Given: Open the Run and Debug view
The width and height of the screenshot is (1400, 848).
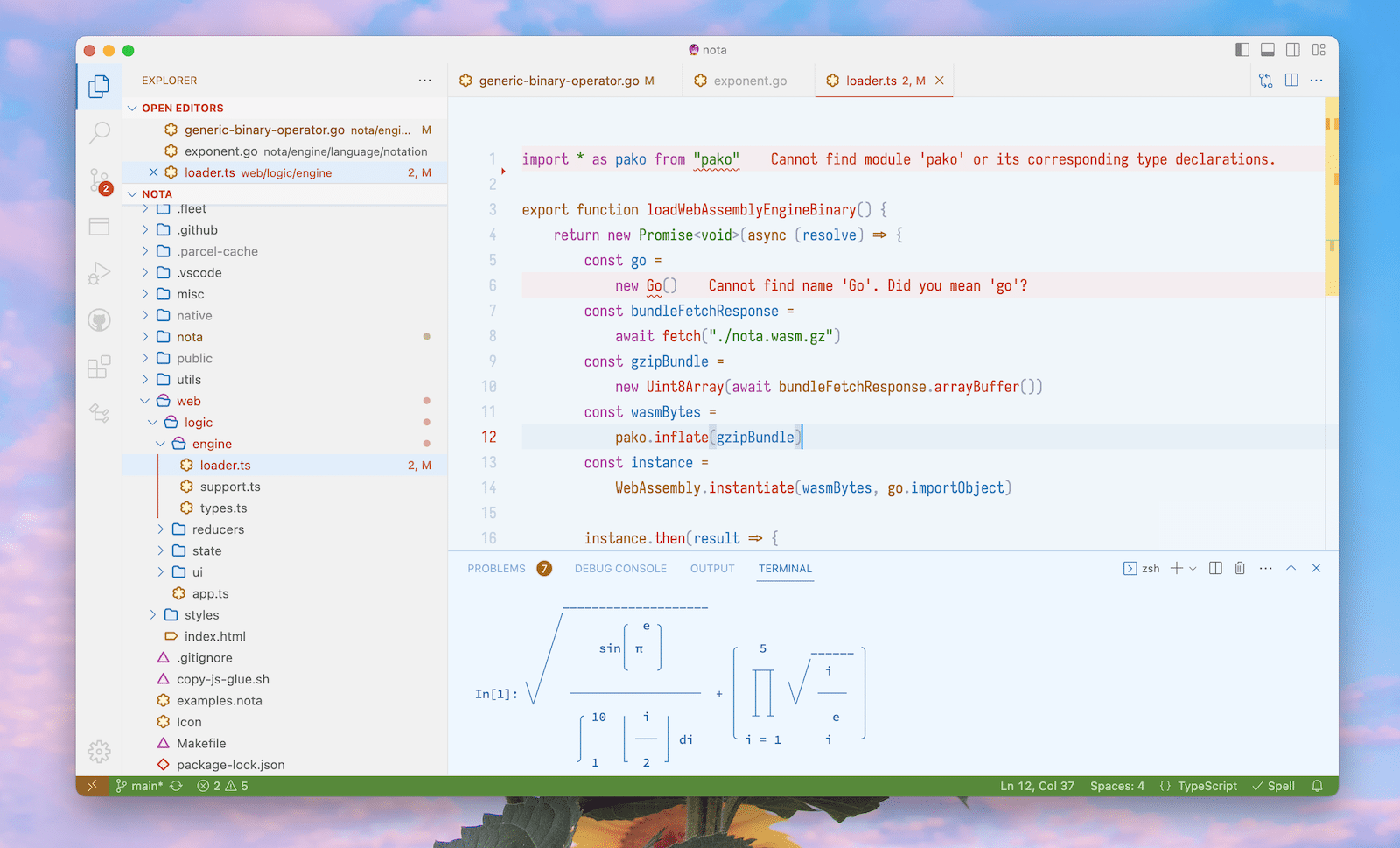Looking at the screenshot, I should tap(99, 272).
